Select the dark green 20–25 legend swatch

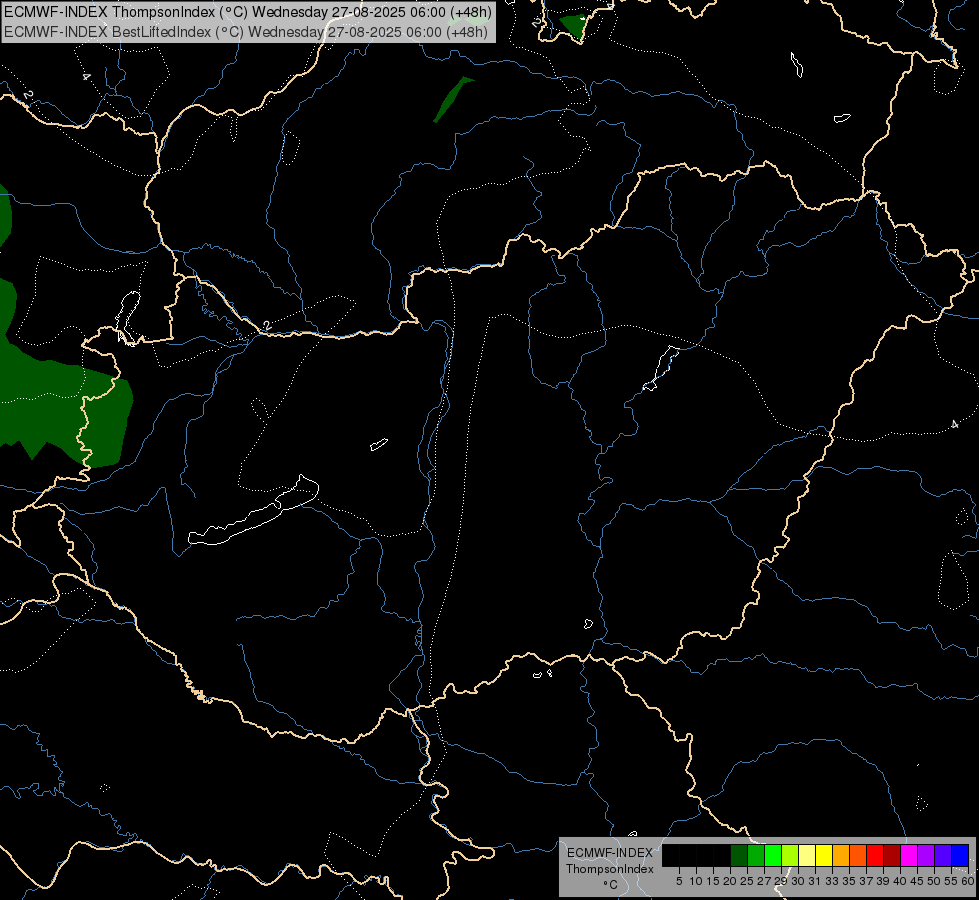739,855
